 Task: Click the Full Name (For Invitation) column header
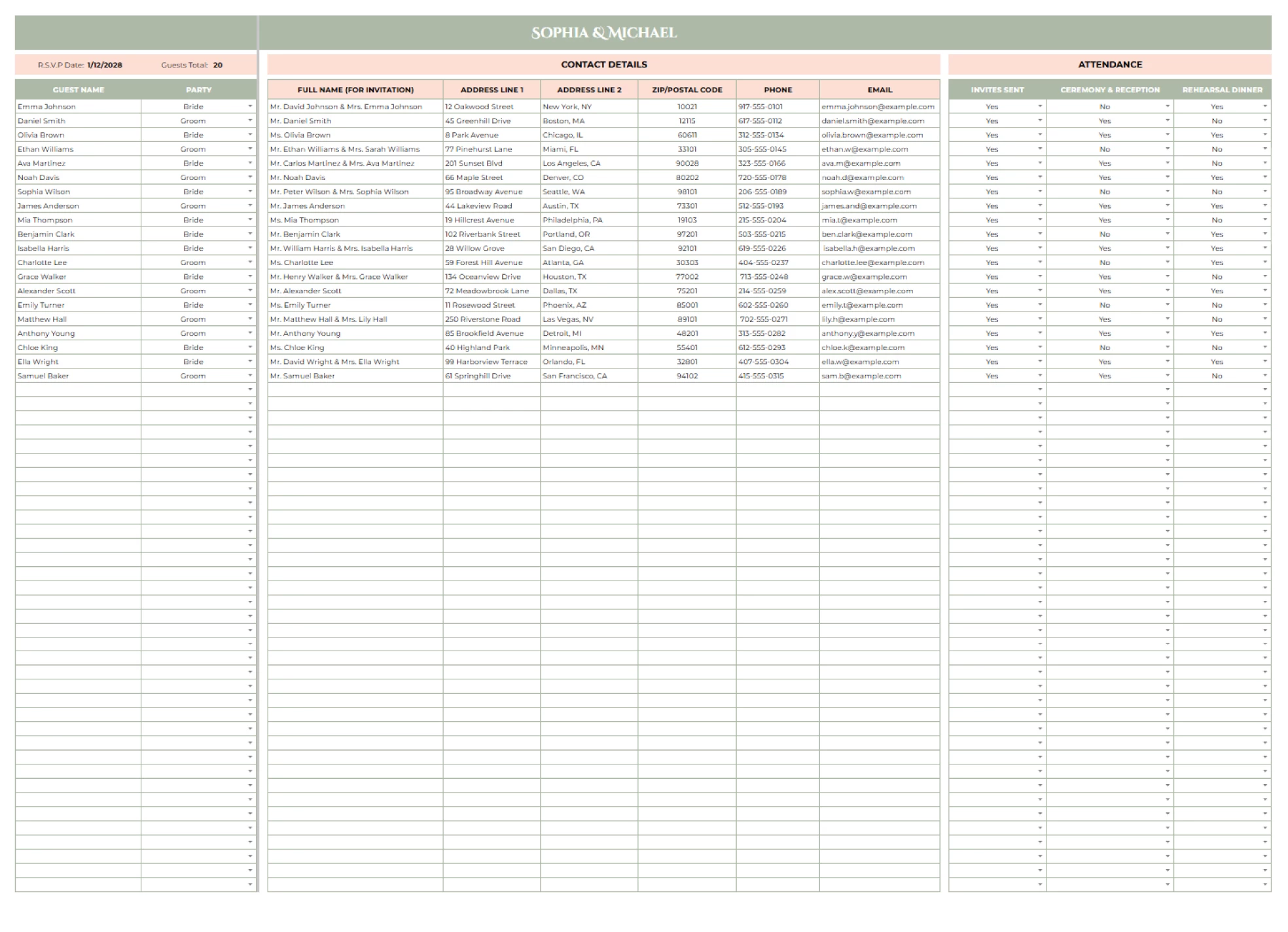click(x=355, y=90)
